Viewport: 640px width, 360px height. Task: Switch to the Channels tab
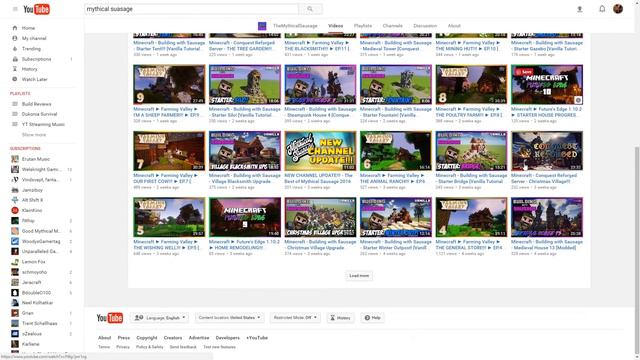point(392,26)
